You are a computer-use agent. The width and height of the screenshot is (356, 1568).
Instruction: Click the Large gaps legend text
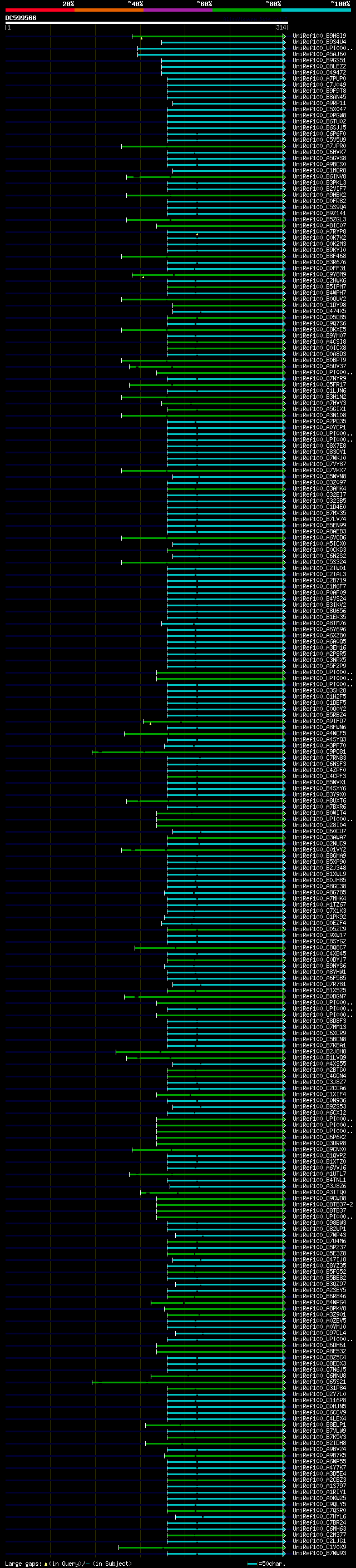[x=68, y=1562]
